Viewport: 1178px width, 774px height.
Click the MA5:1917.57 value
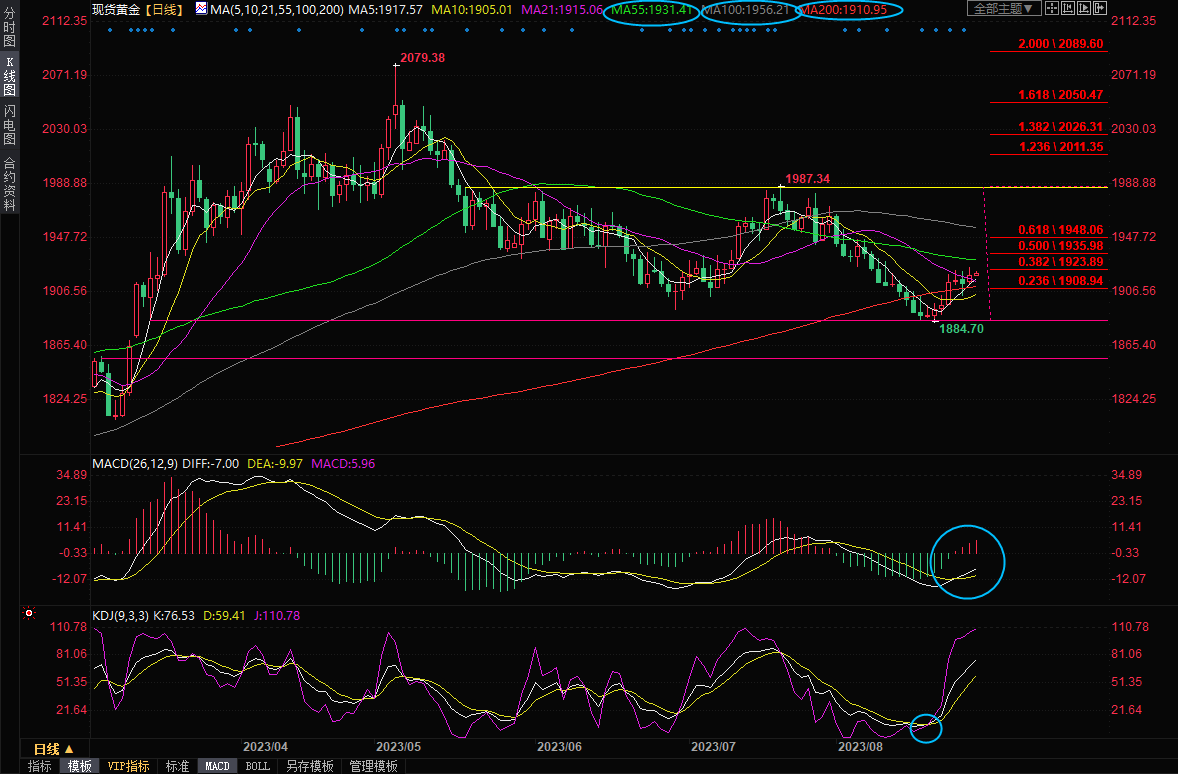pyautogui.click(x=385, y=10)
